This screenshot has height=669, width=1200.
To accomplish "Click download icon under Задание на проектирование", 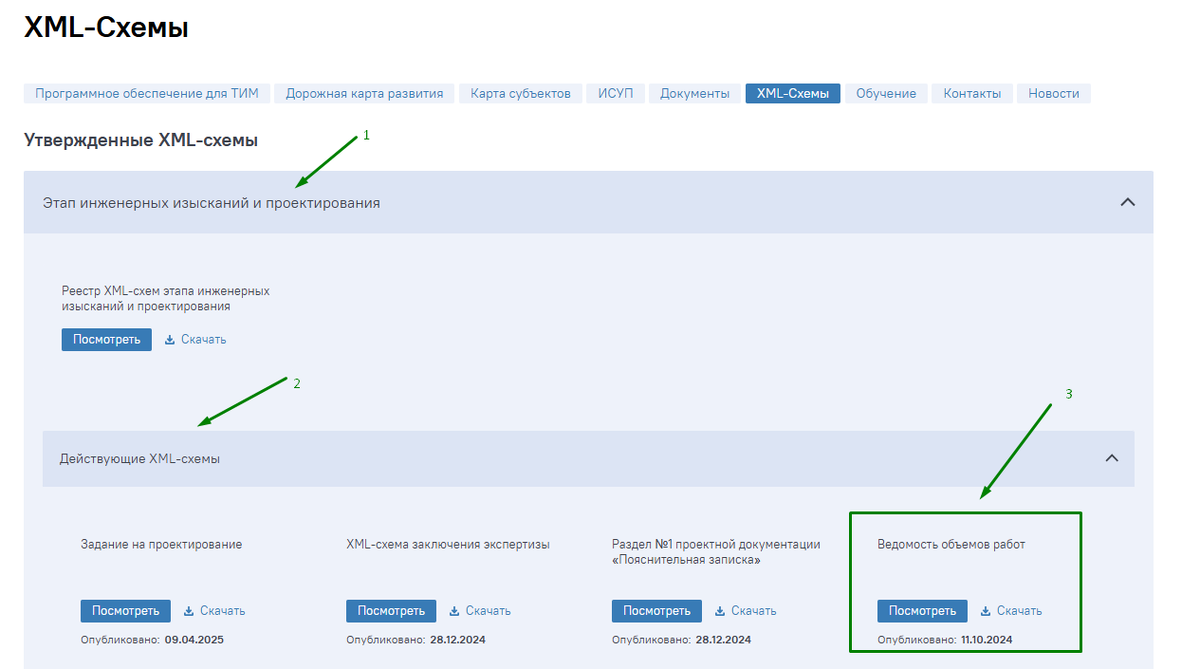I will [x=189, y=611].
